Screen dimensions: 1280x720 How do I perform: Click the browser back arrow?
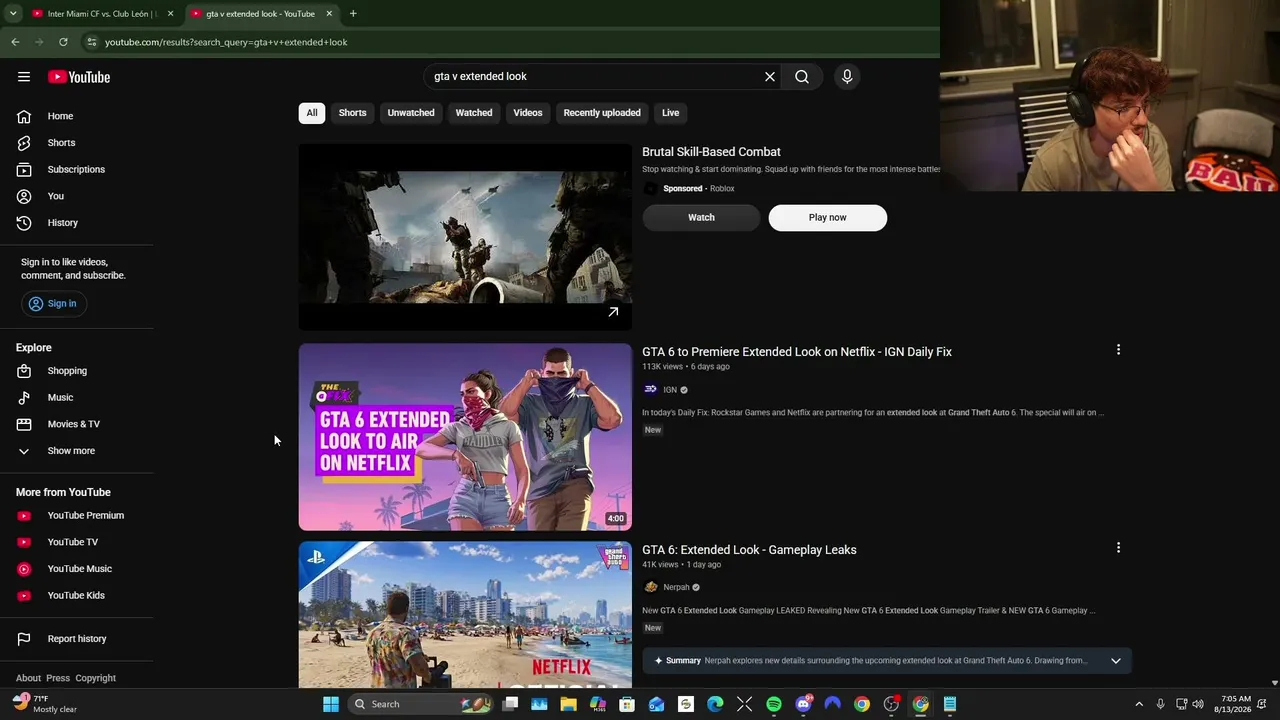pos(15,42)
